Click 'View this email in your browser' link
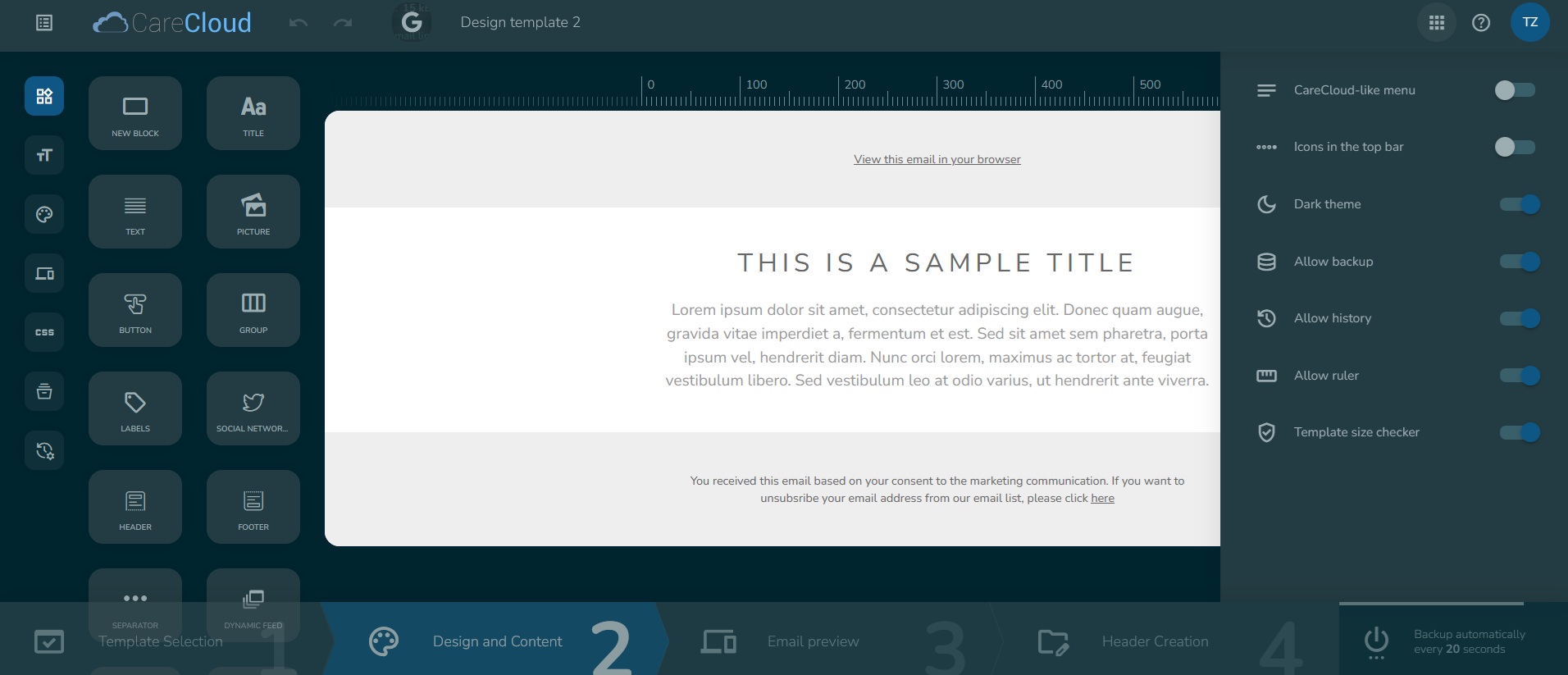1568x675 pixels. (x=937, y=159)
